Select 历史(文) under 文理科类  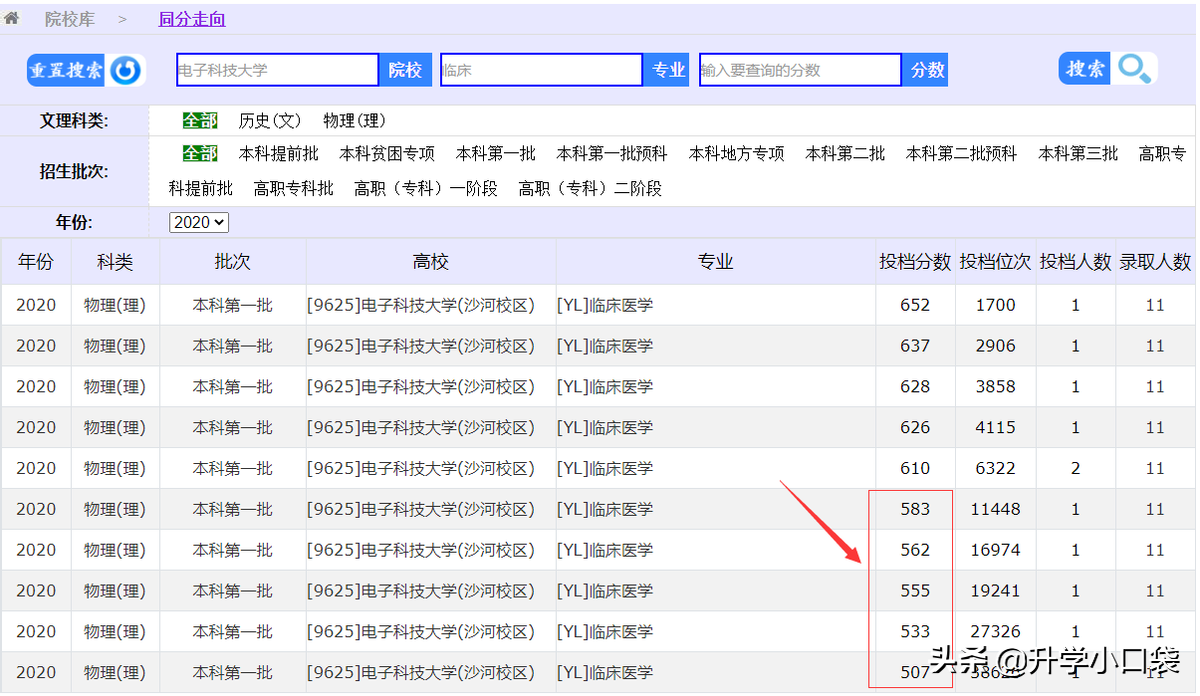(270, 119)
